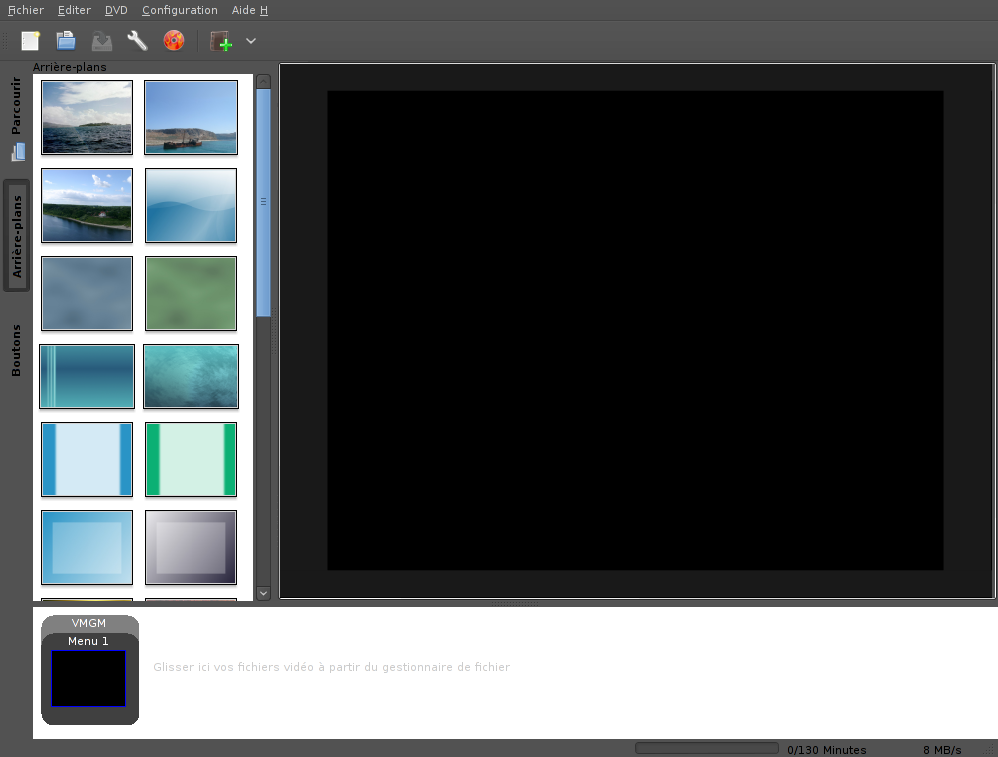Burn the DVD using the flame disc icon
Image resolution: width=998 pixels, height=757 pixels.
pyautogui.click(x=173, y=41)
